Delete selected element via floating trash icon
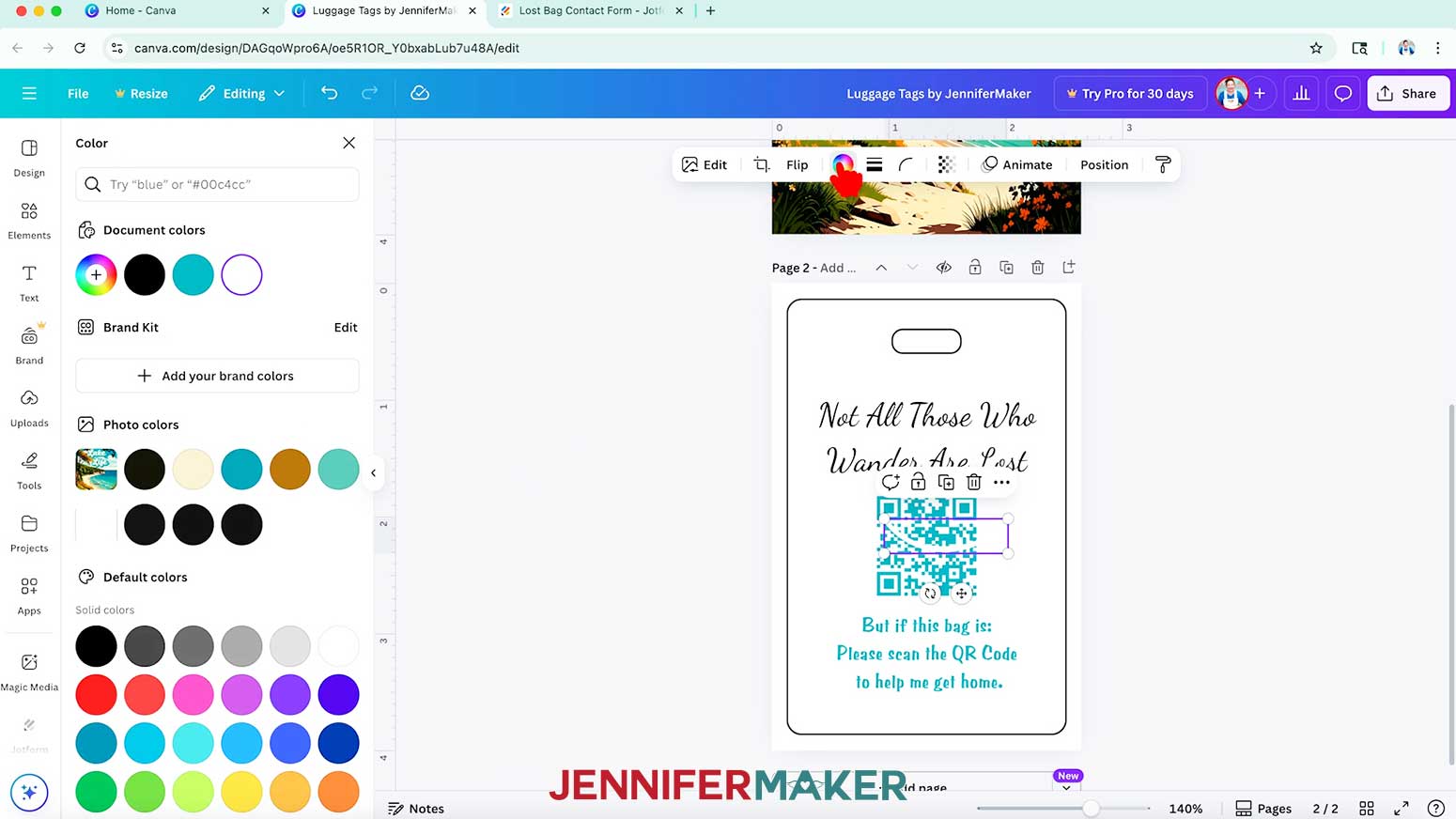The width and height of the screenshot is (1456, 819). tap(974, 482)
